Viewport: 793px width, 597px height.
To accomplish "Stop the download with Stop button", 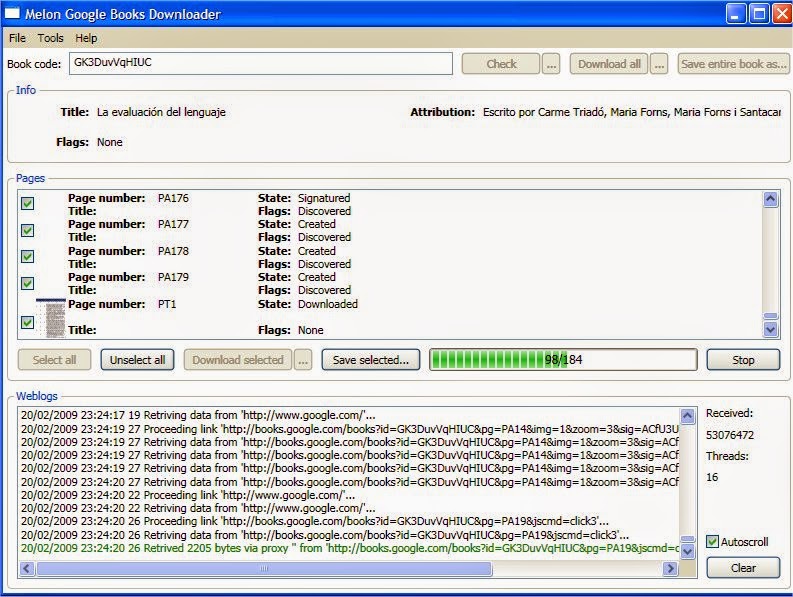I will [x=743, y=360].
